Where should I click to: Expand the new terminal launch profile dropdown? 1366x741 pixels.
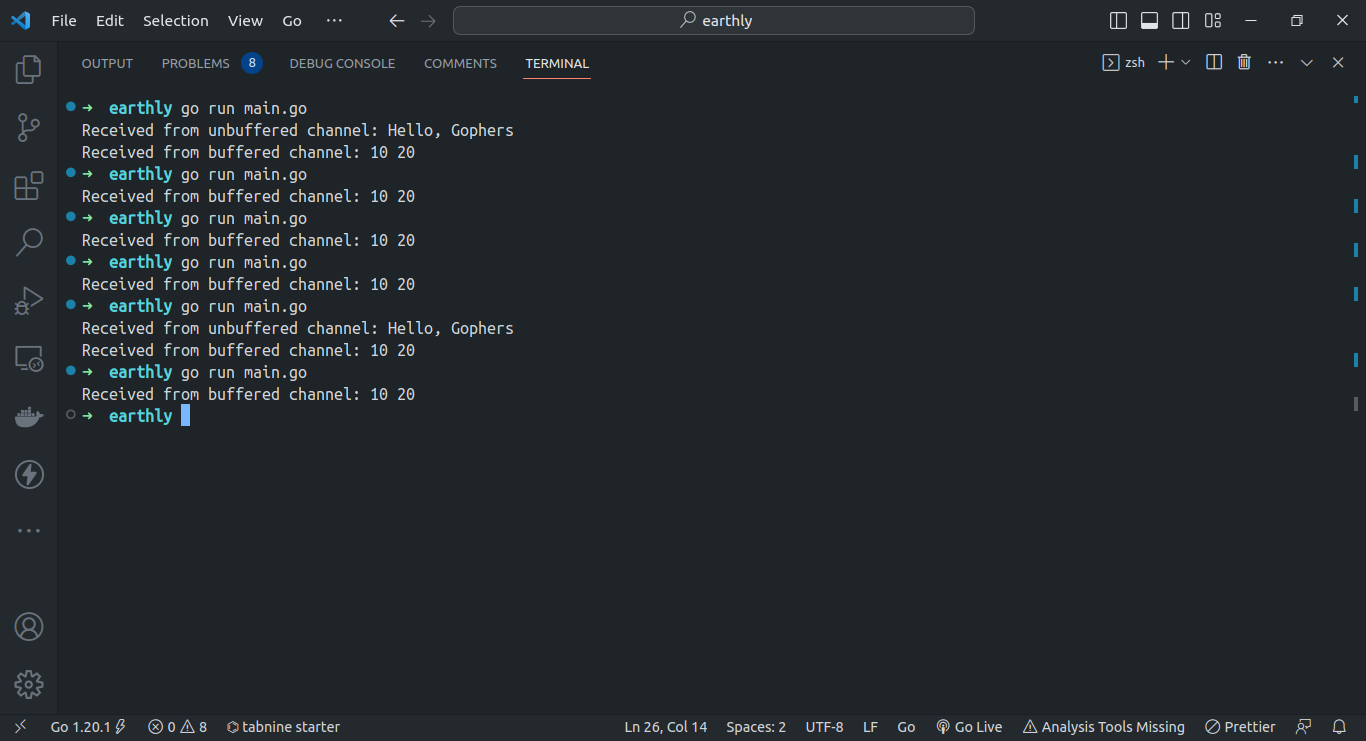(x=1186, y=62)
